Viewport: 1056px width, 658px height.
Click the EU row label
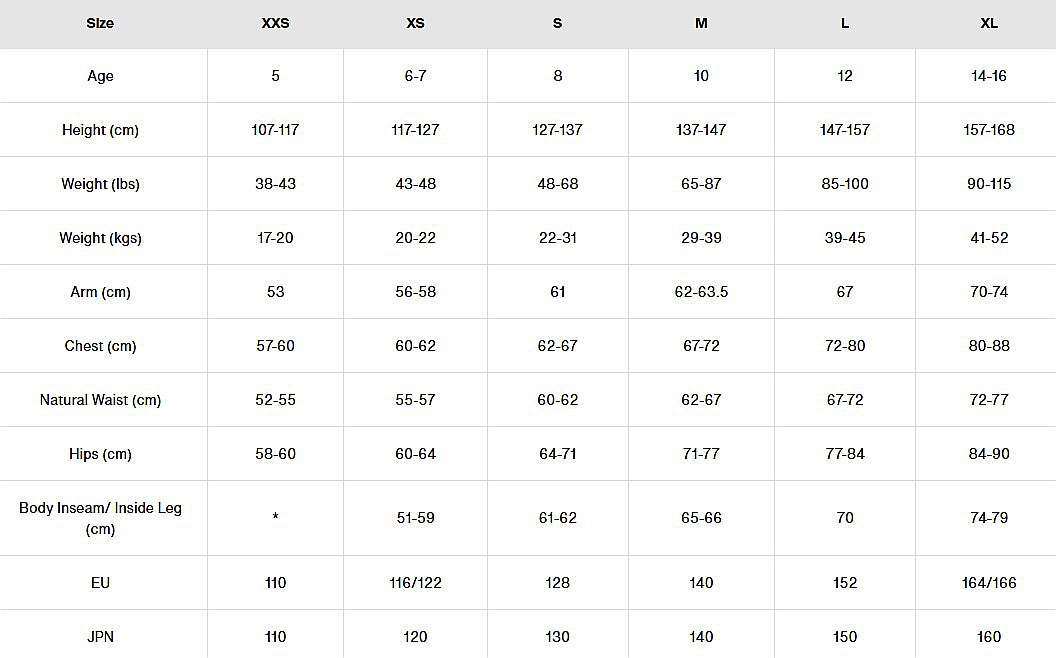[x=100, y=583]
